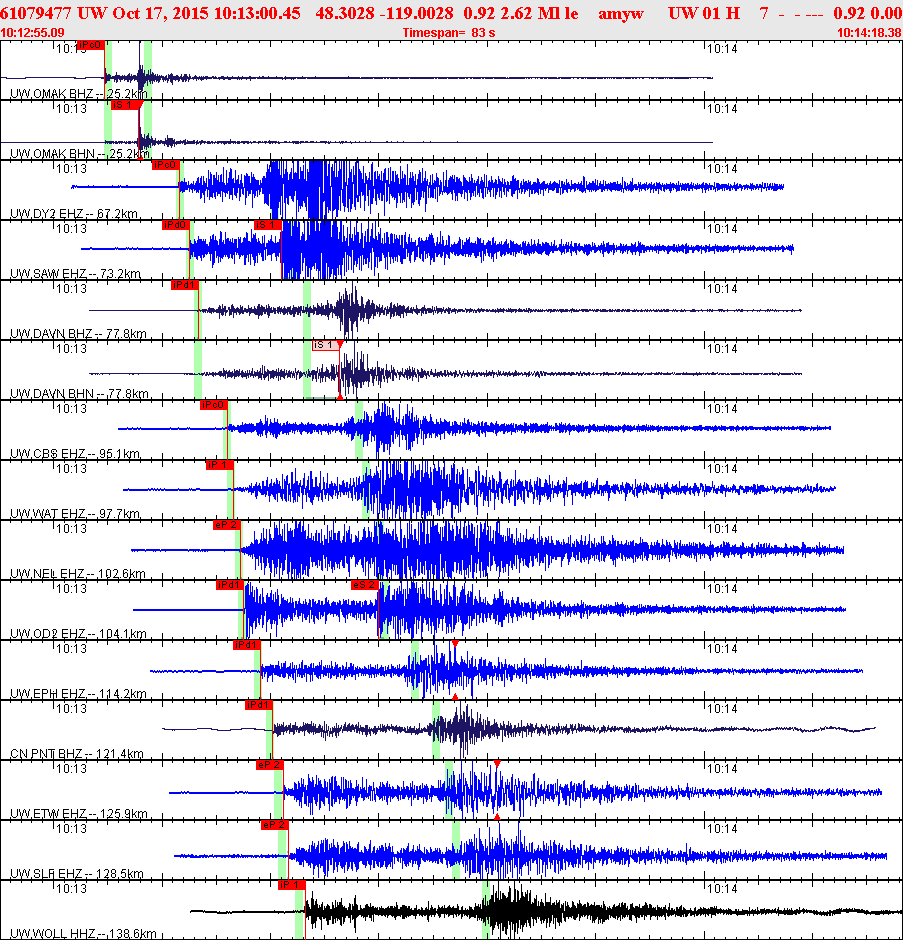903x940 pixels.
Task: Select the iPc0 pick flag on OMAK BHZ
Action: click(91, 45)
